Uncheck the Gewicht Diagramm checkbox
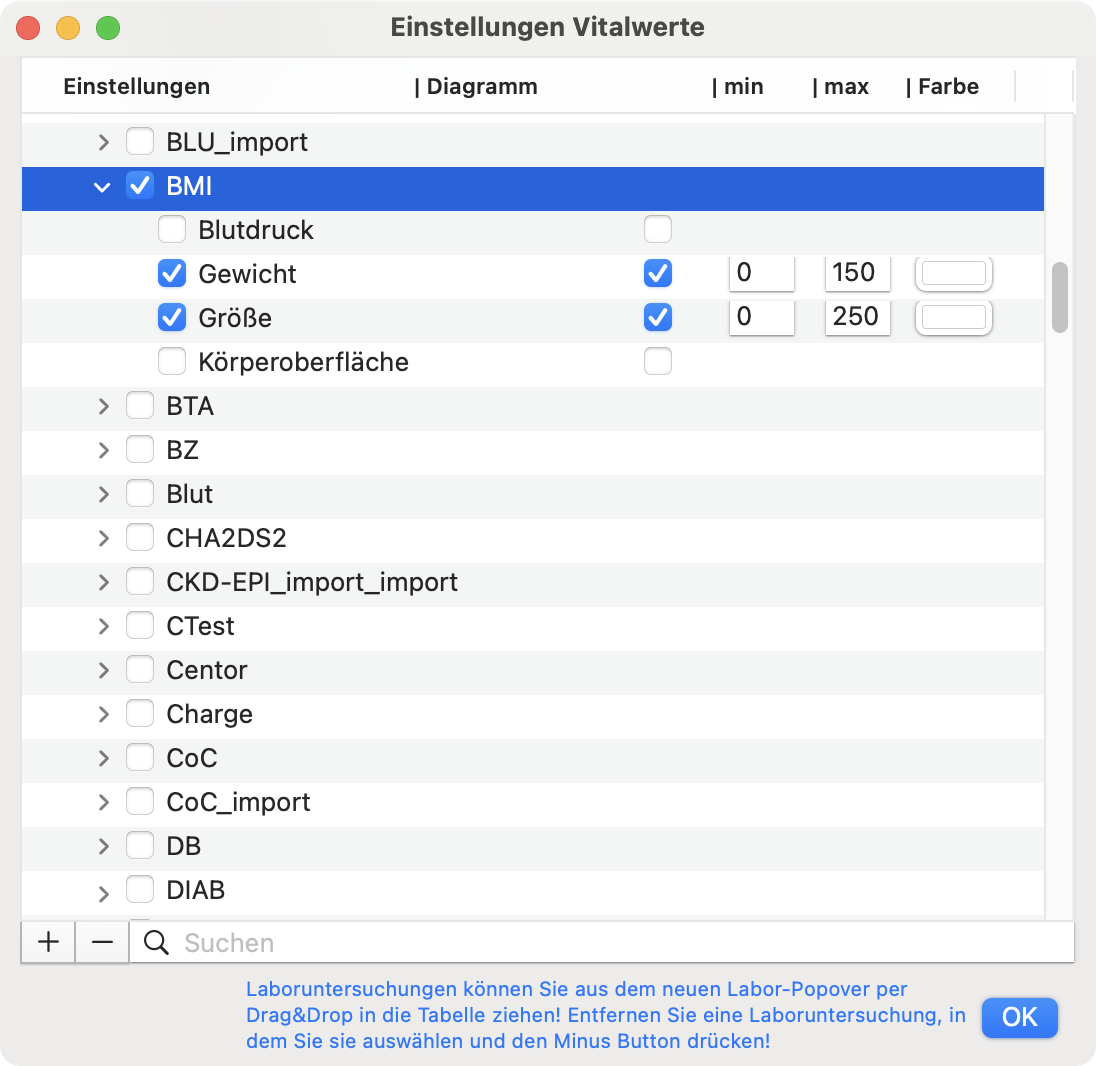Image resolution: width=1096 pixels, height=1066 pixels. click(x=658, y=273)
